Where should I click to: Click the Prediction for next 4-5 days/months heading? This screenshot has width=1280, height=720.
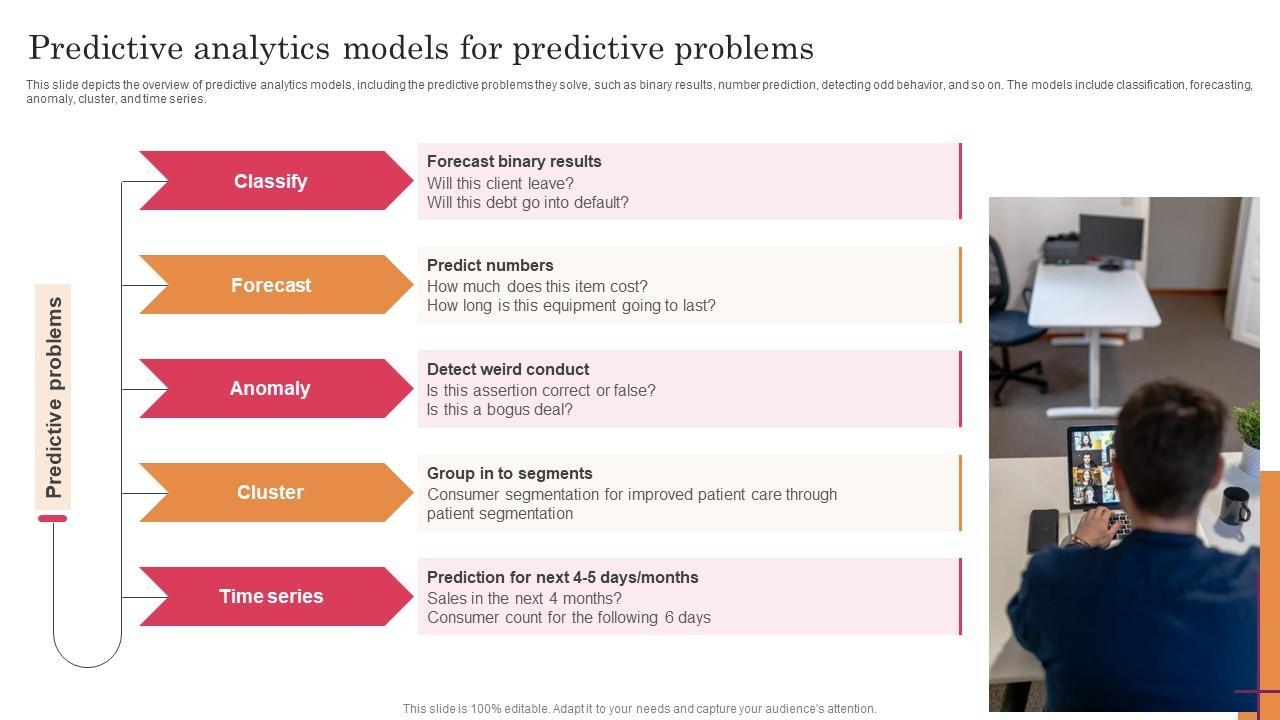562,577
